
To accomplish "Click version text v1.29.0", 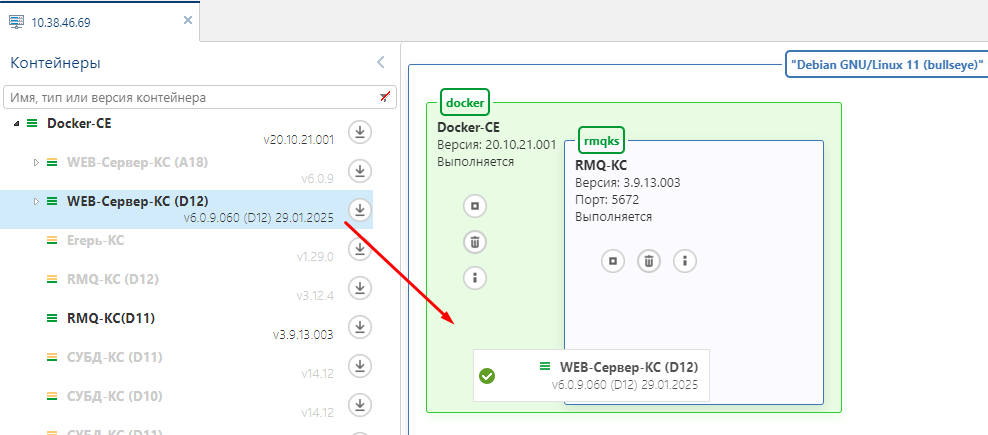I will 316,257.
